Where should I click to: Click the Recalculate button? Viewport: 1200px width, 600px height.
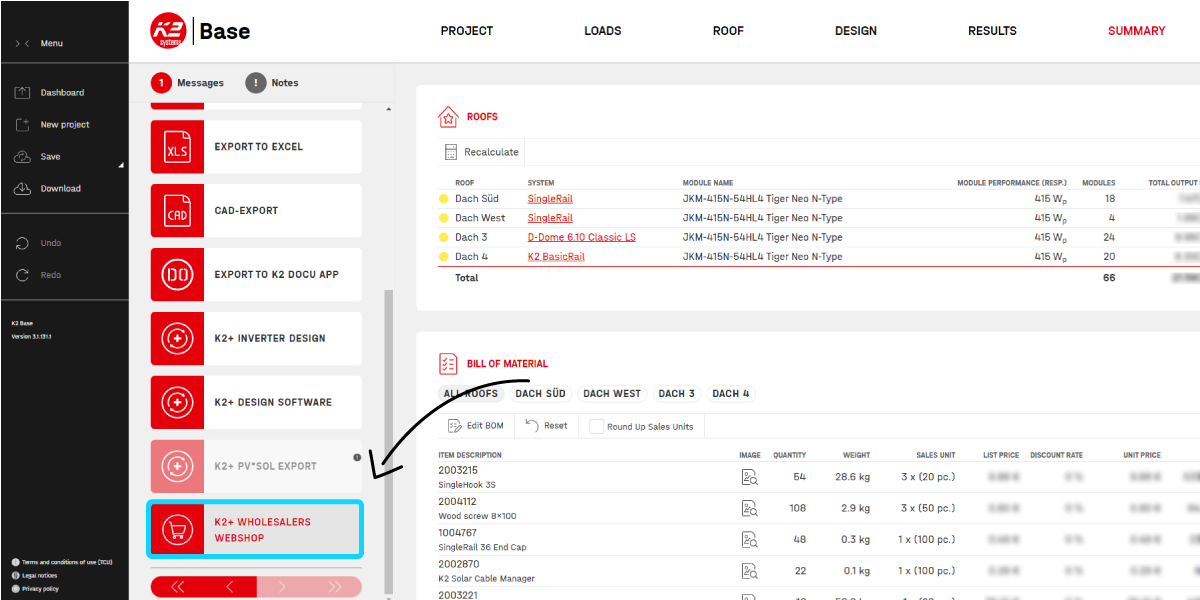point(482,152)
